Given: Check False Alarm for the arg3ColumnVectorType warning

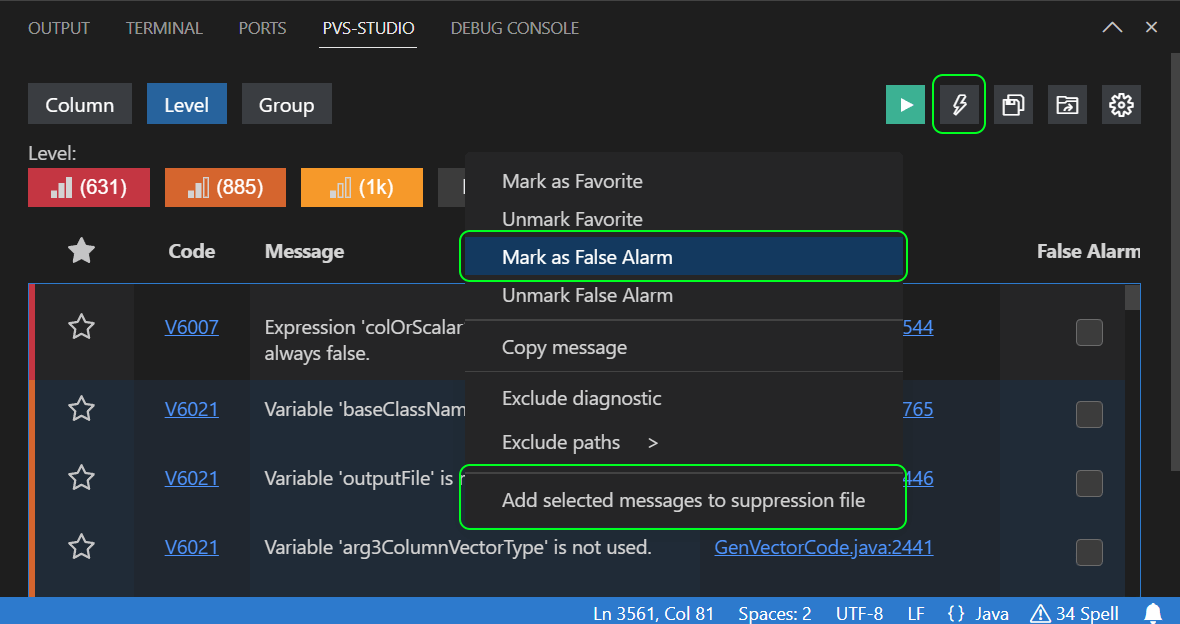Looking at the screenshot, I should point(1089,551).
